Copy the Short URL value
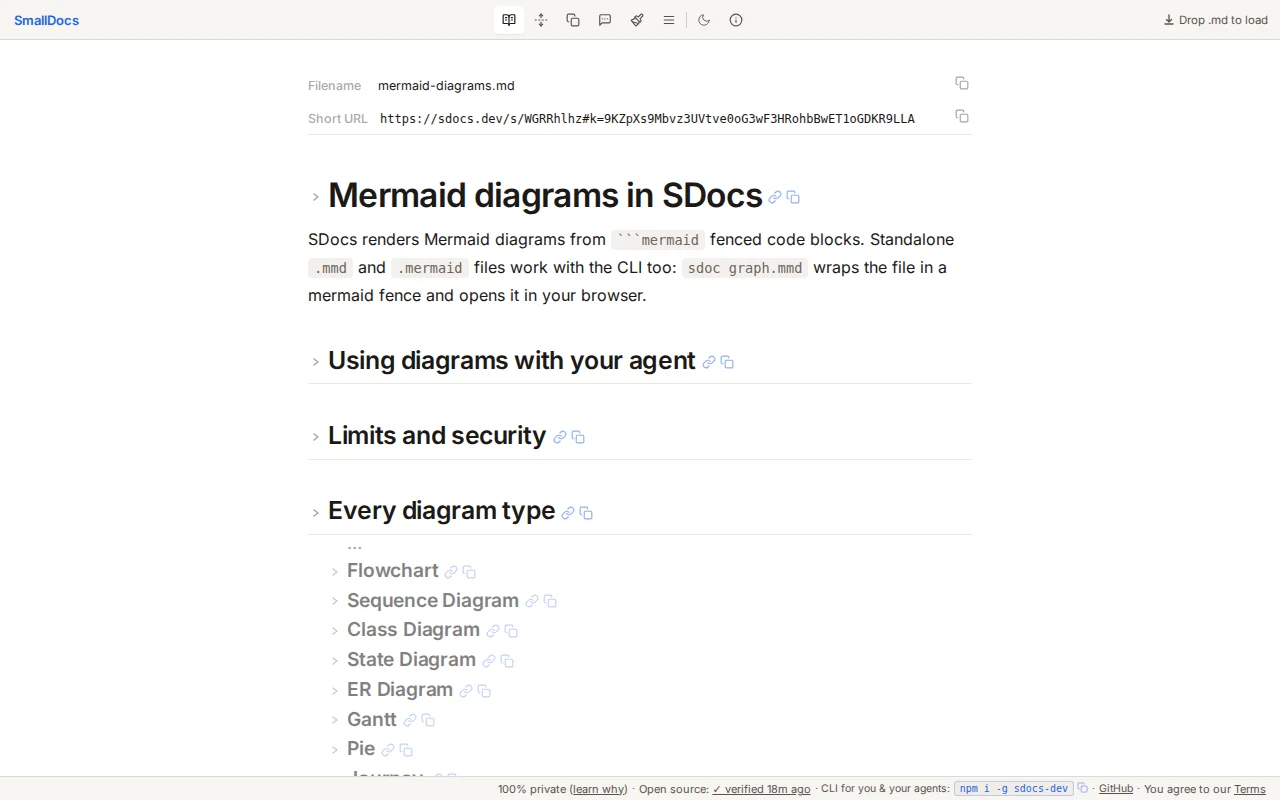The width and height of the screenshot is (1280, 800). point(962,116)
